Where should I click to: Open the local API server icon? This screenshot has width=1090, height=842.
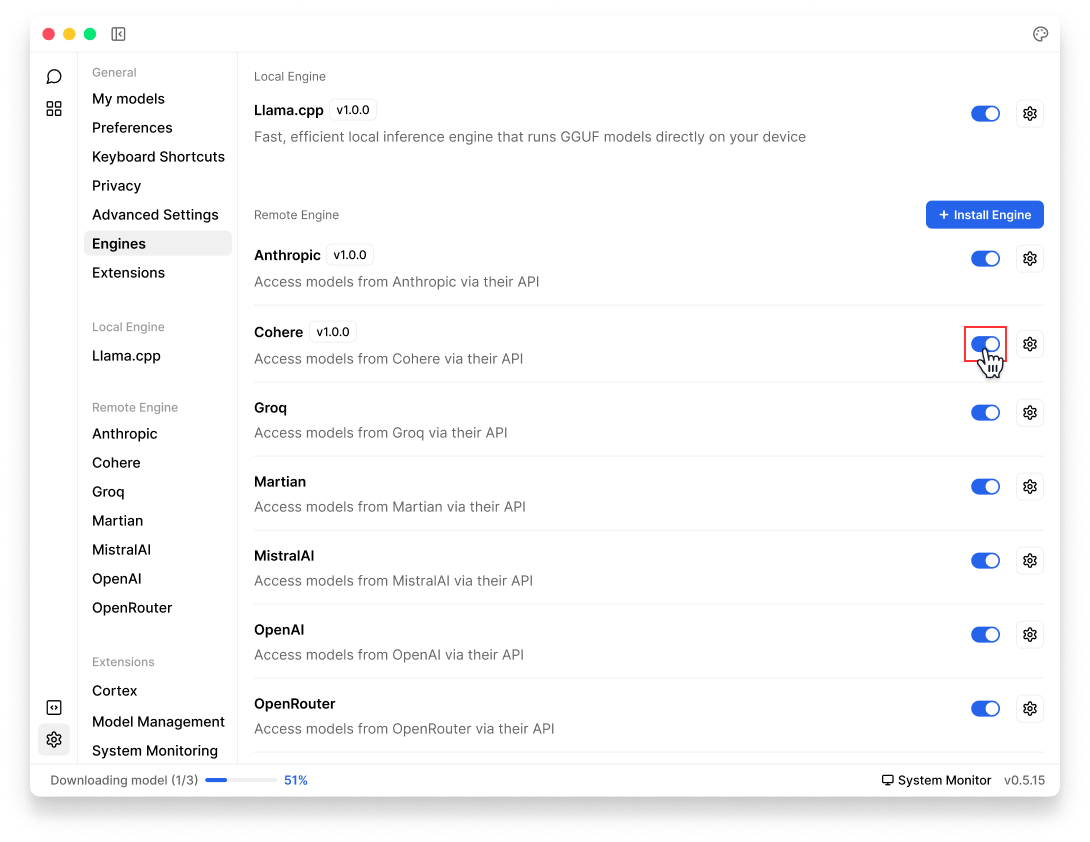coord(54,707)
